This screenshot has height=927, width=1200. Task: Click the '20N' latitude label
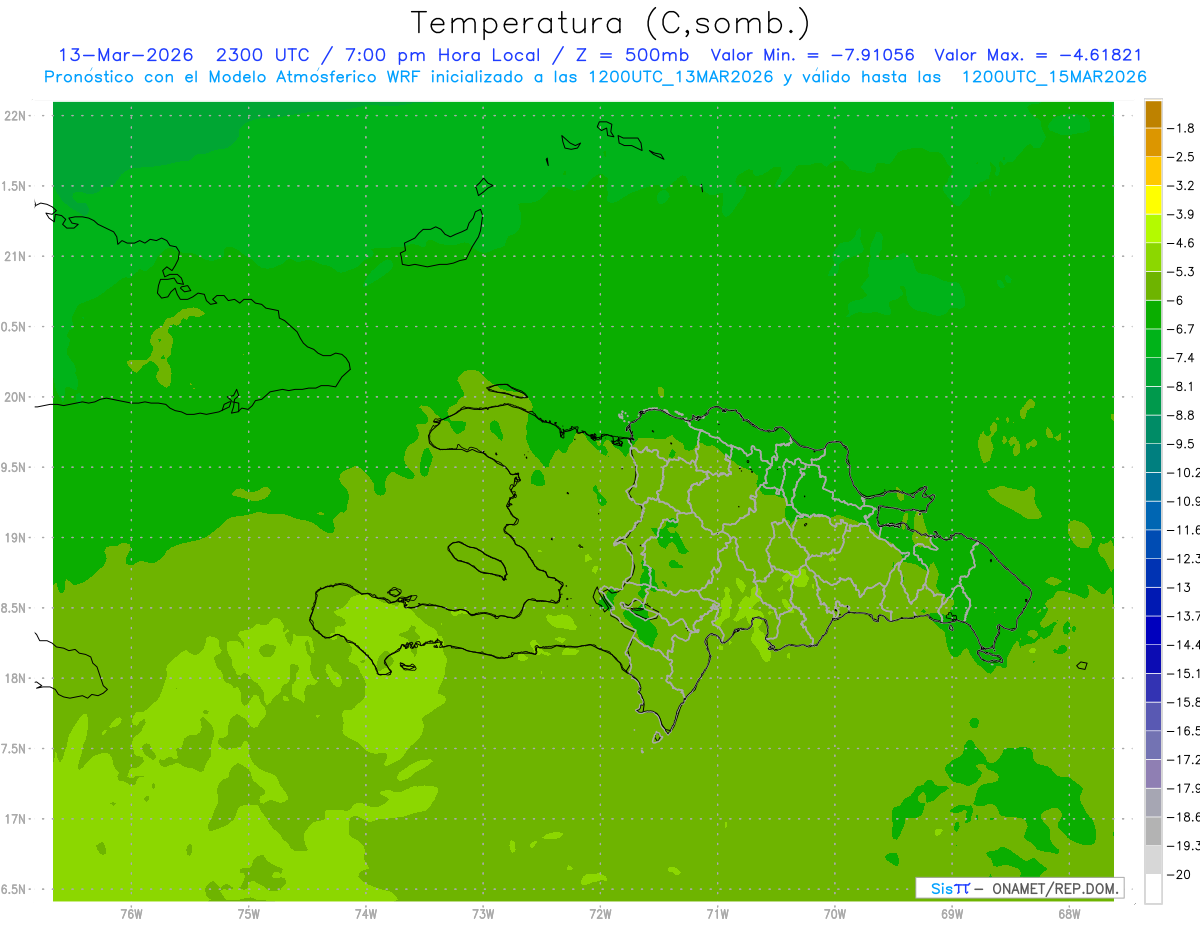pos(15,397)
